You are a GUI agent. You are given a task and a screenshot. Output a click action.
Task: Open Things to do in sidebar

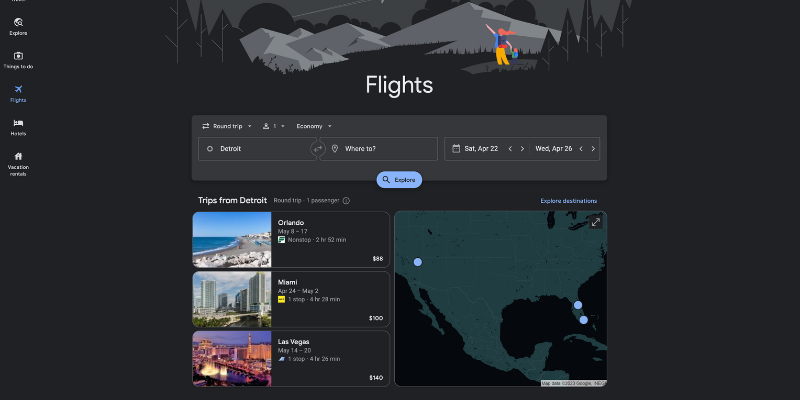[x=18, y=60]
